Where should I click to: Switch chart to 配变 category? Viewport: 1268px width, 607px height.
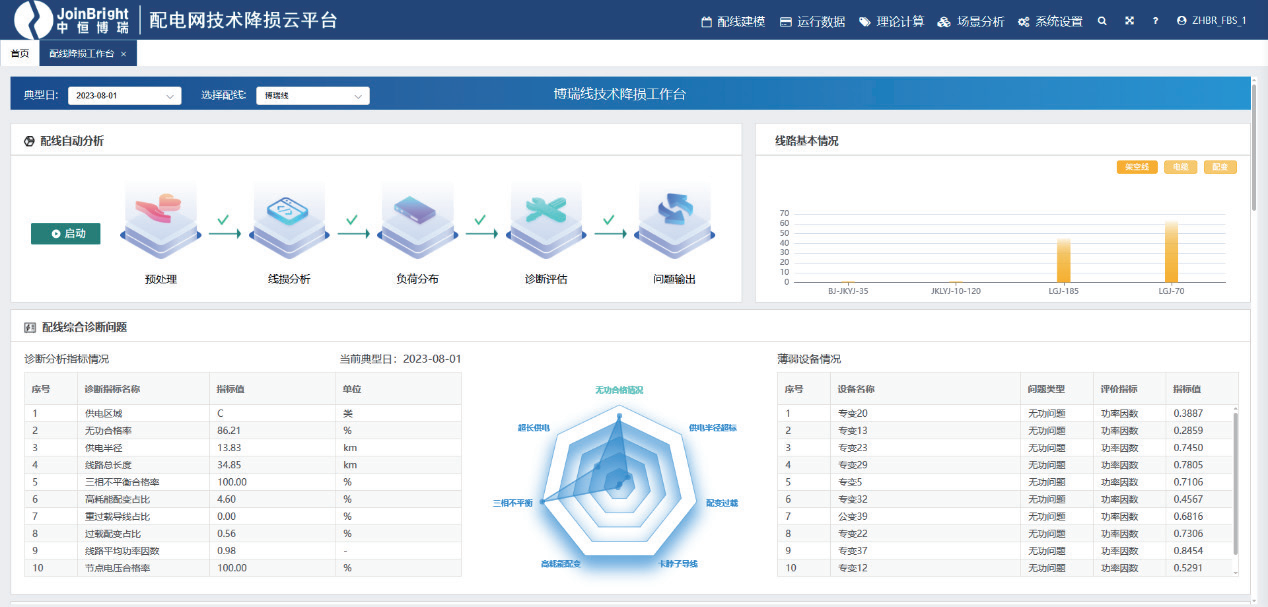tap(1219, 167)
